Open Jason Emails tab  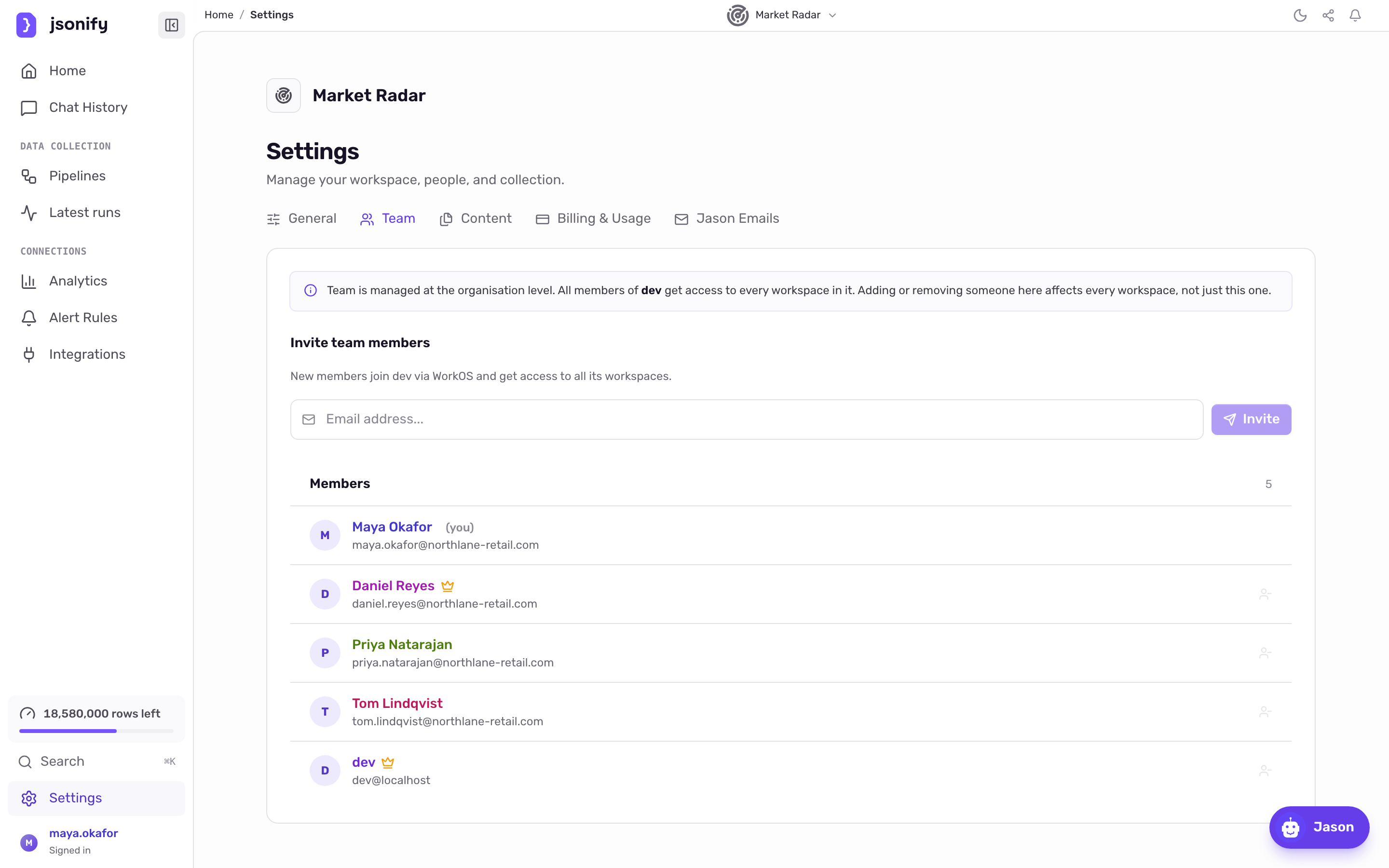(727, 219)
